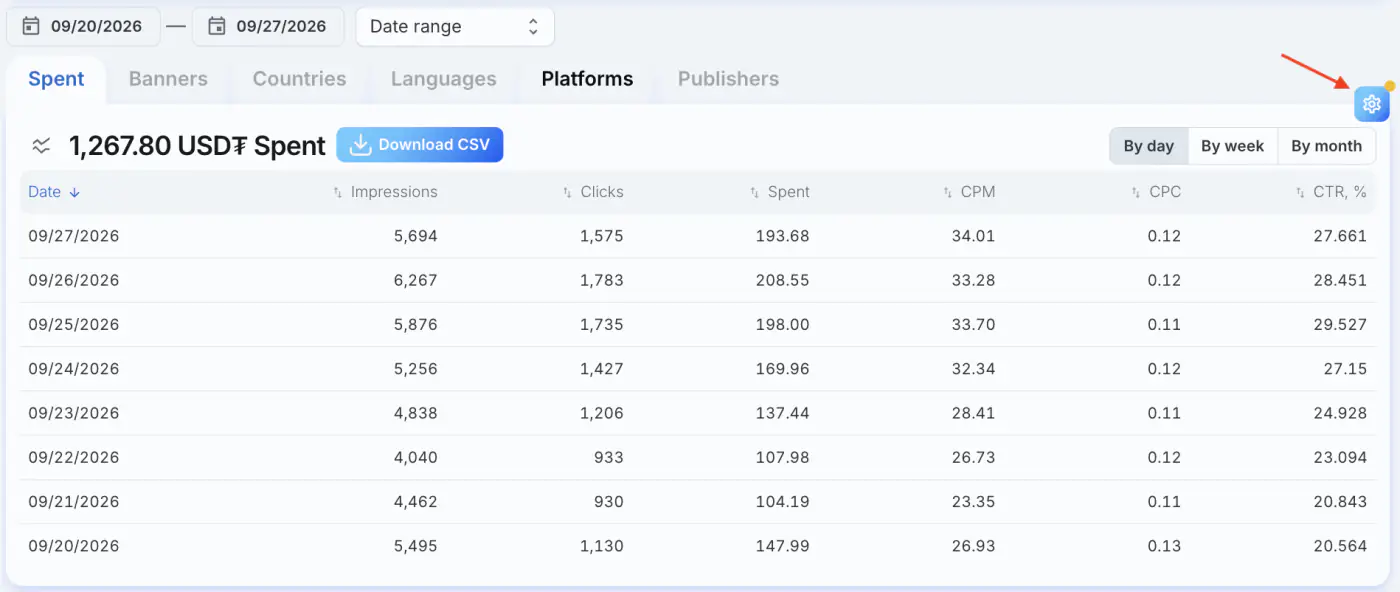Sort by Spent column arrows icon

pos(755,192)
